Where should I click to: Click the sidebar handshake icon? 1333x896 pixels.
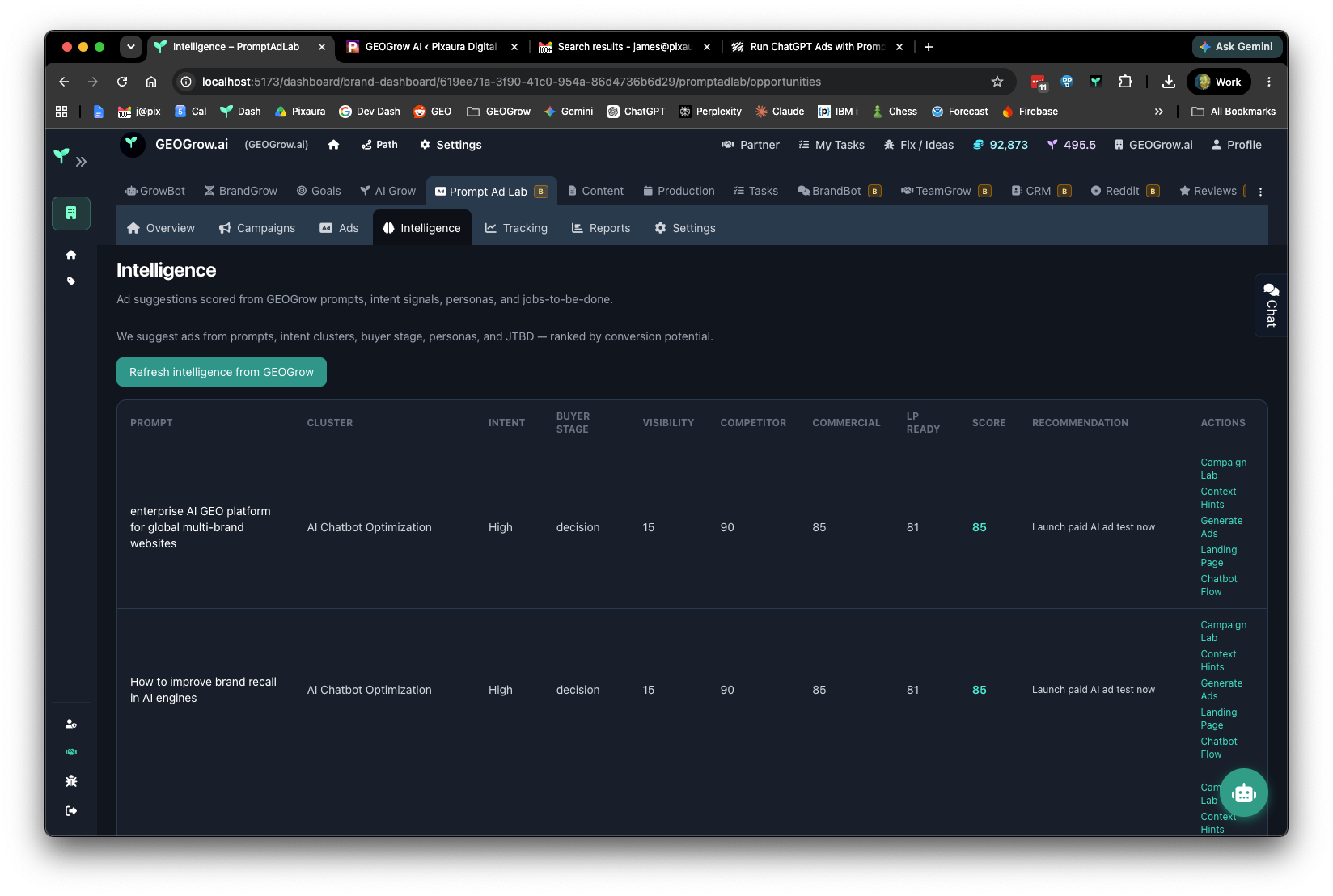(71, 752)
